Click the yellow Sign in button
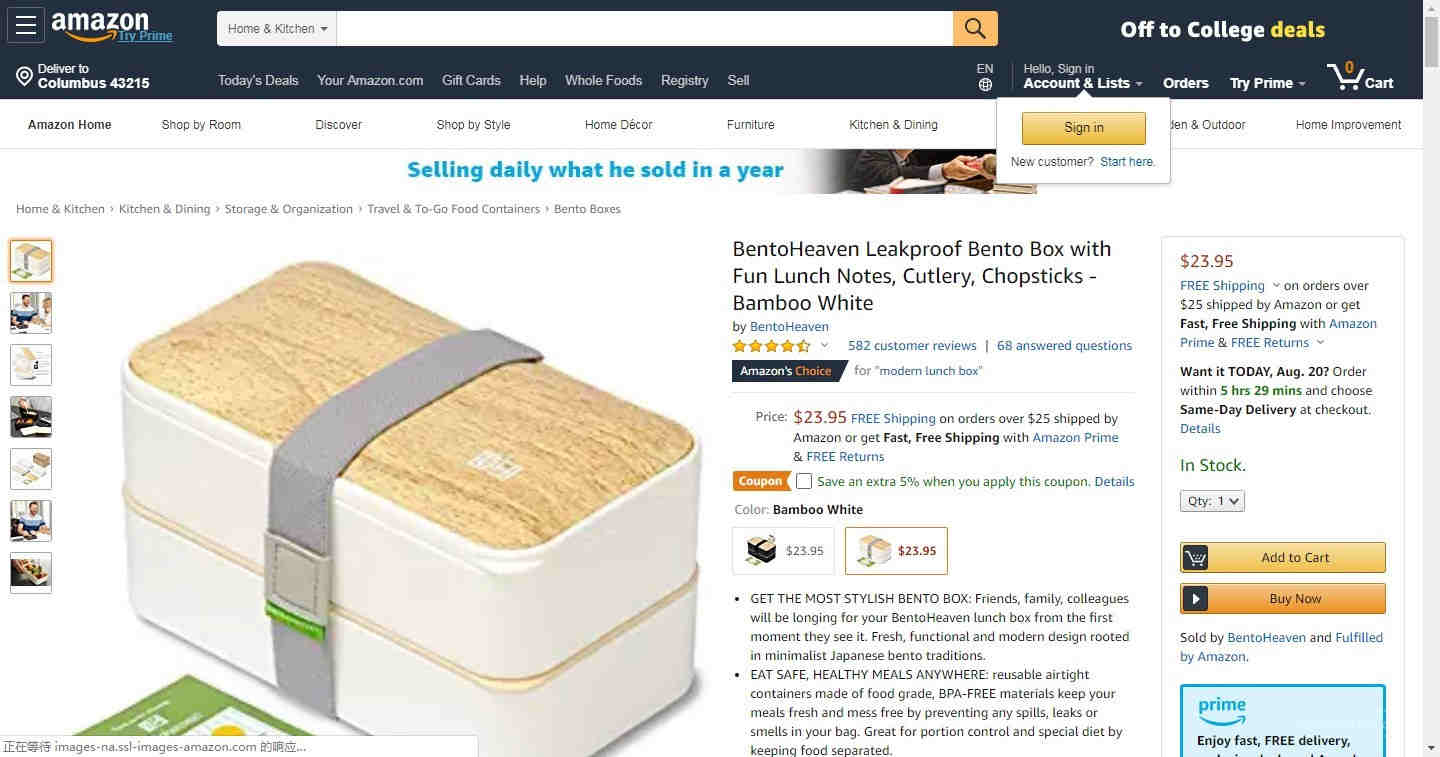The image size is (1440, 757). click(x=1084, y=128)
